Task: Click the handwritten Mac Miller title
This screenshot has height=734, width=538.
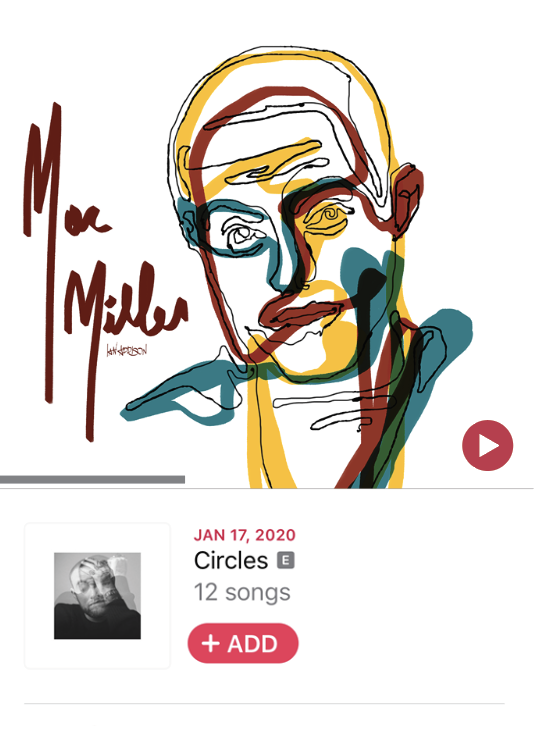Action: click(105, 272)
